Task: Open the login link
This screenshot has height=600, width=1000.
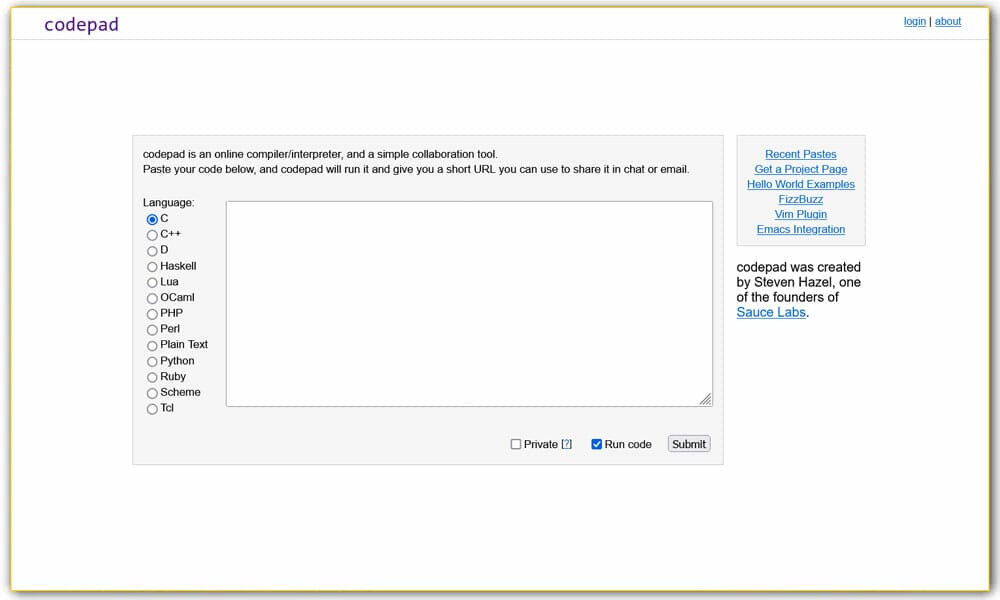Action: tap(914, 21)
